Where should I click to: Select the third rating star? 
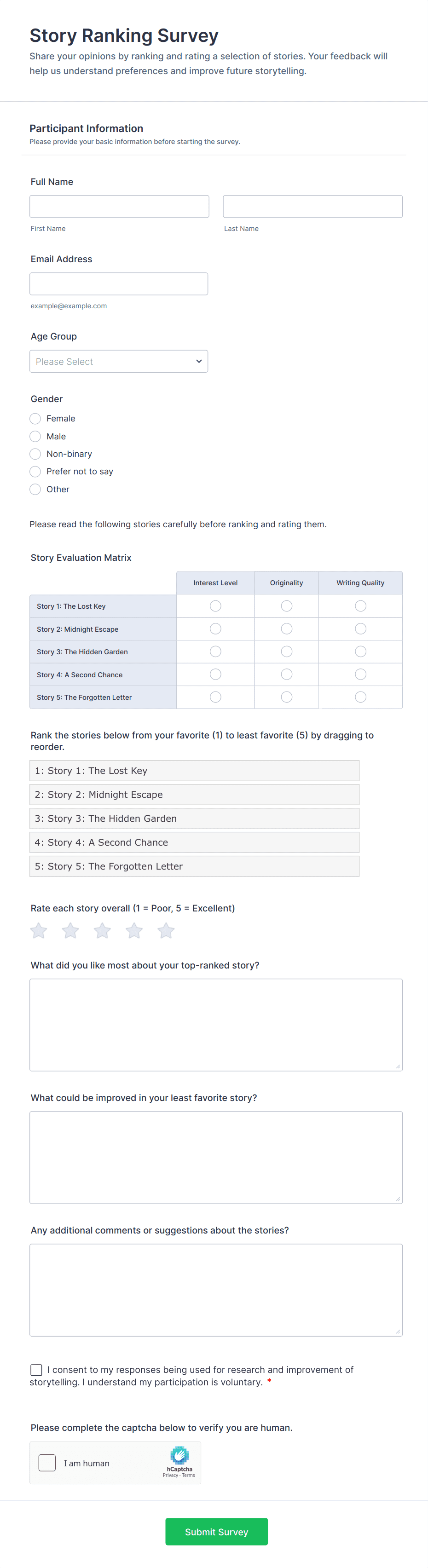102,931
